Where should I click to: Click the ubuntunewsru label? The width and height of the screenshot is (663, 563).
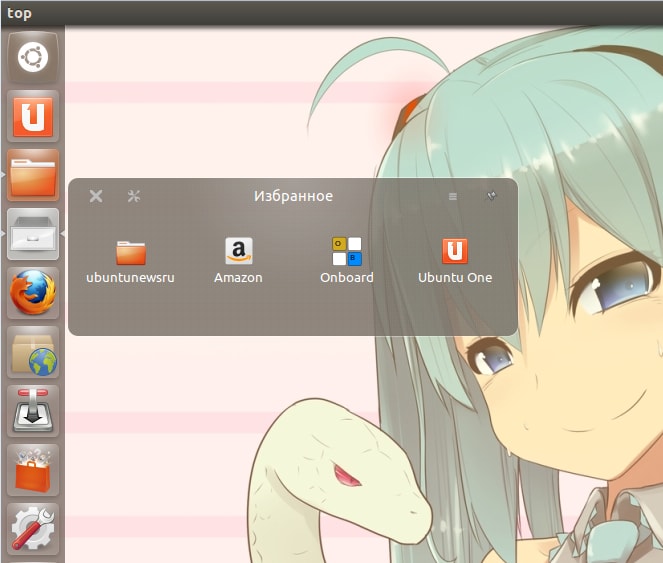click(130, 277)
